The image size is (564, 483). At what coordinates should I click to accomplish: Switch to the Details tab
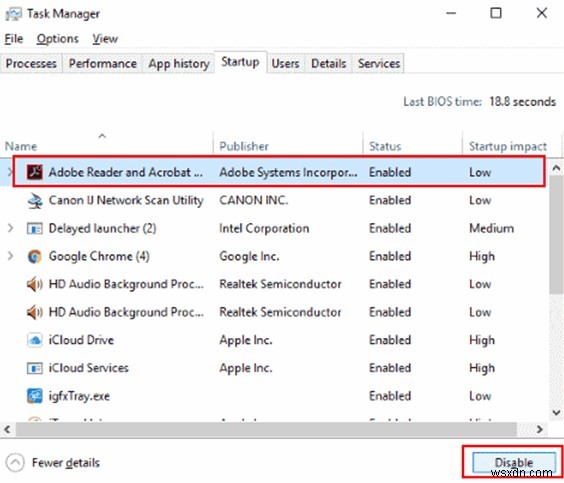(328, 64)
